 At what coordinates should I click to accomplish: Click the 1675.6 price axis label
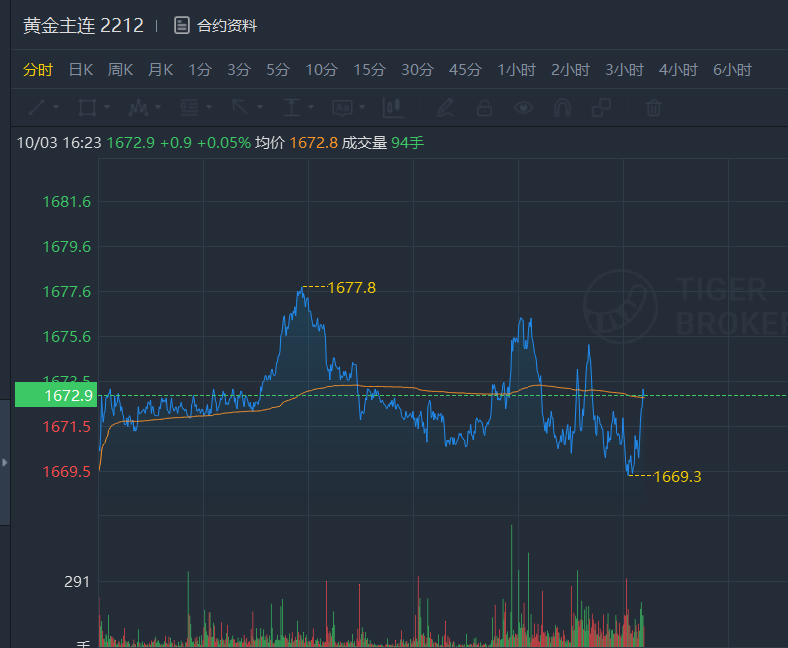click(x=67, y=336)
